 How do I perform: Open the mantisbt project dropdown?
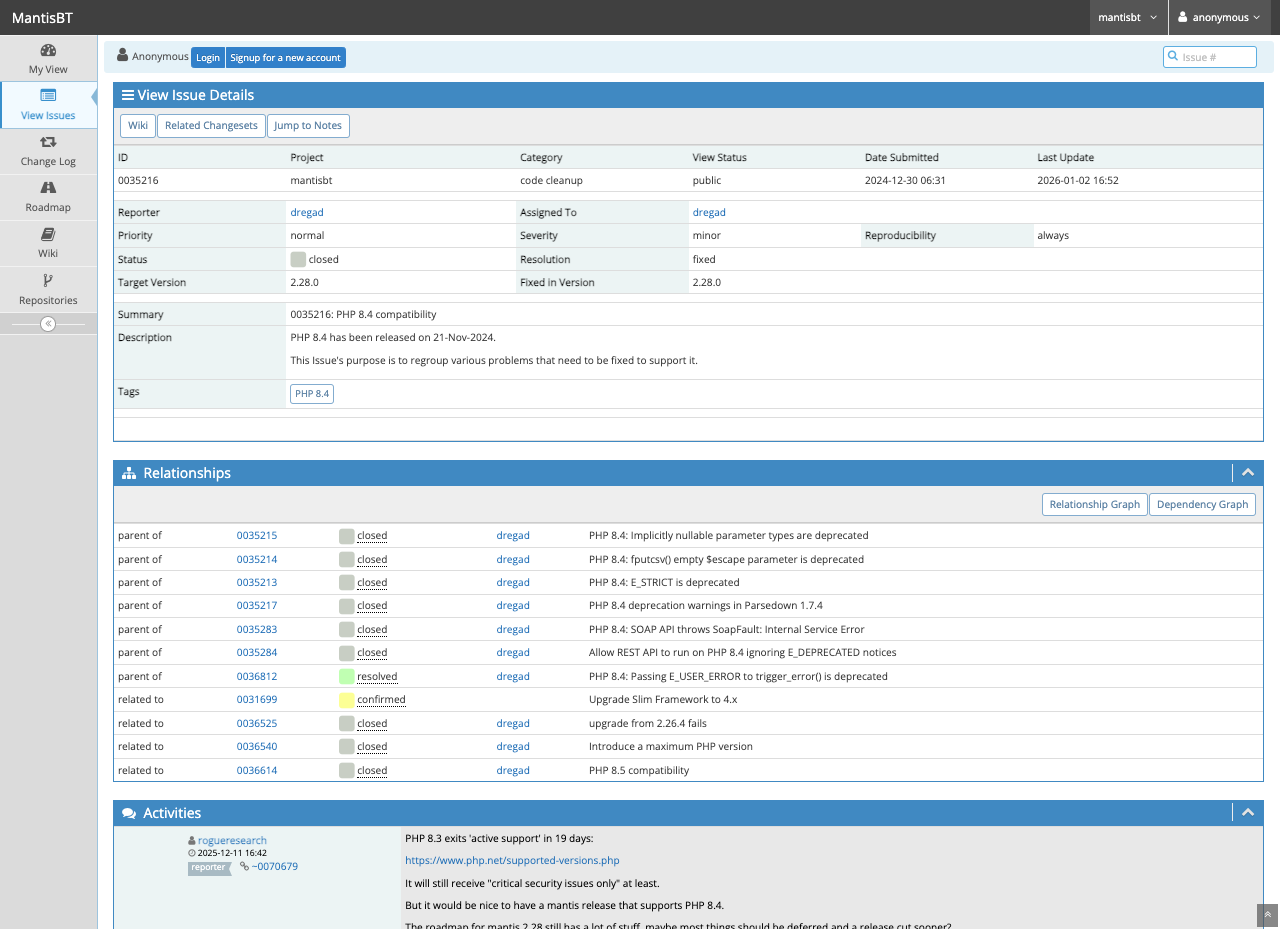tap(1129, 18)
